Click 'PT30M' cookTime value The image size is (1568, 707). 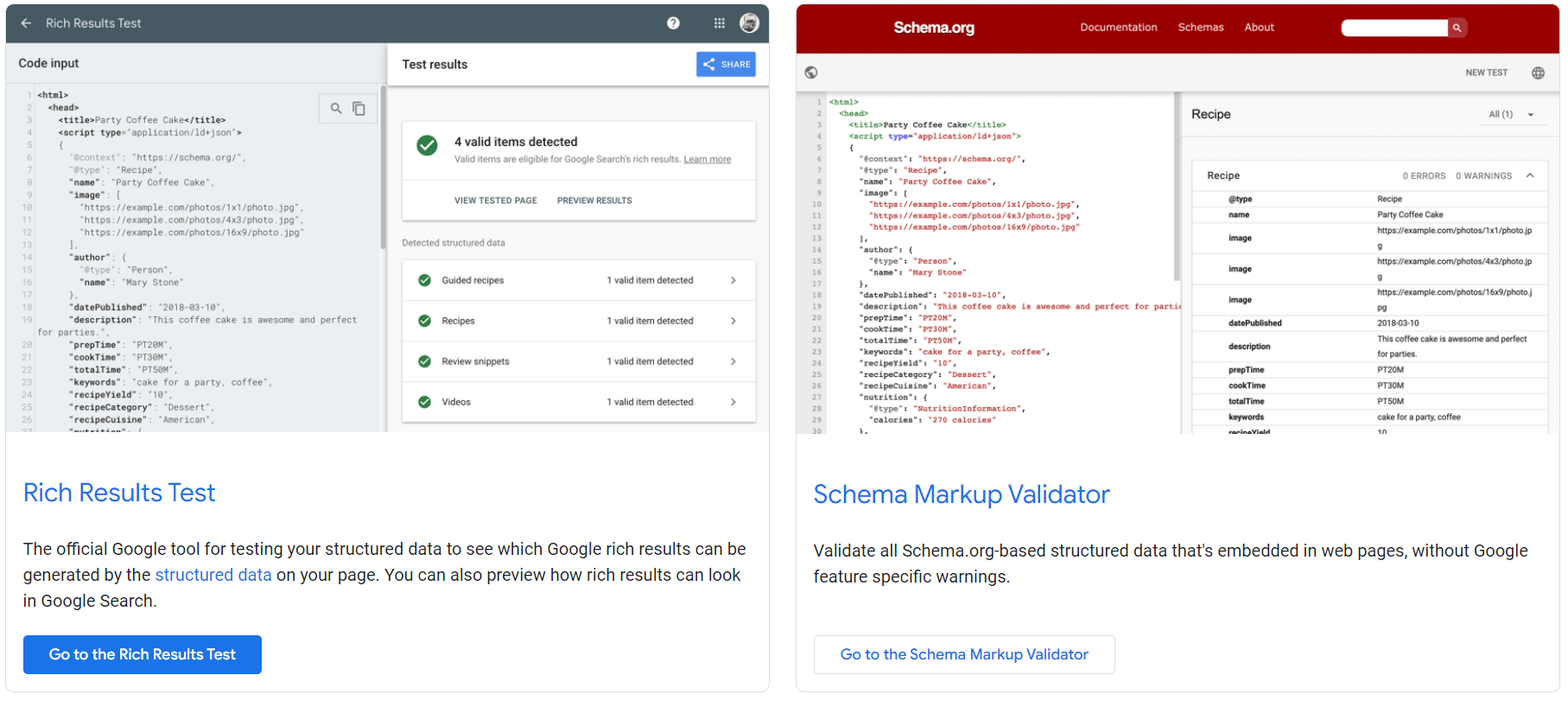pyautogui.click(x=1390, y=385)
